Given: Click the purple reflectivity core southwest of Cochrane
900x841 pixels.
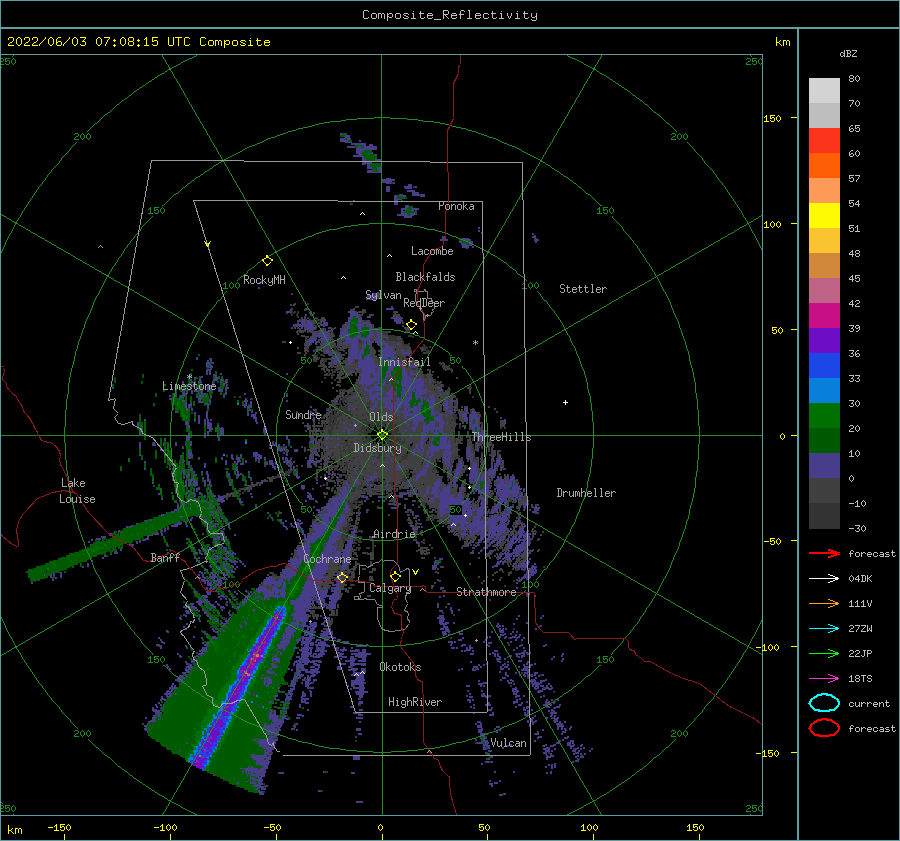Looking at the screenshot, I should tap(238, 687).
